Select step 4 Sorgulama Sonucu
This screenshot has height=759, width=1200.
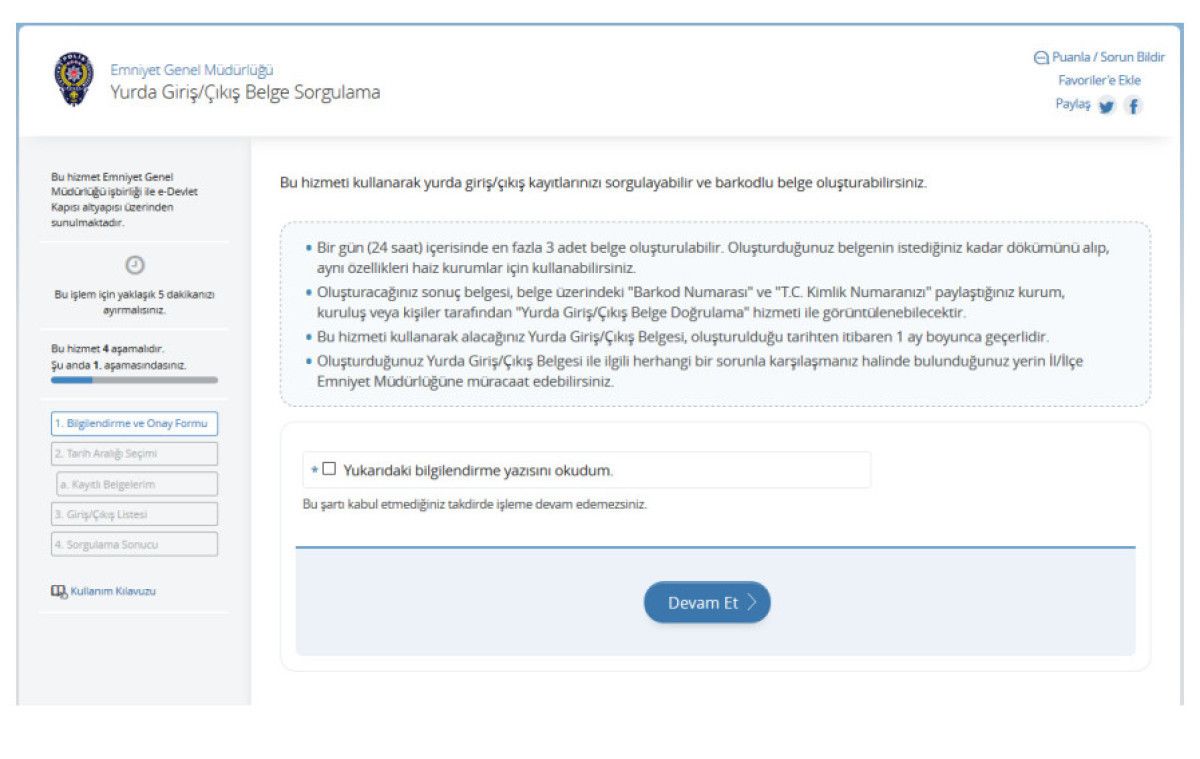pos(134,544)
